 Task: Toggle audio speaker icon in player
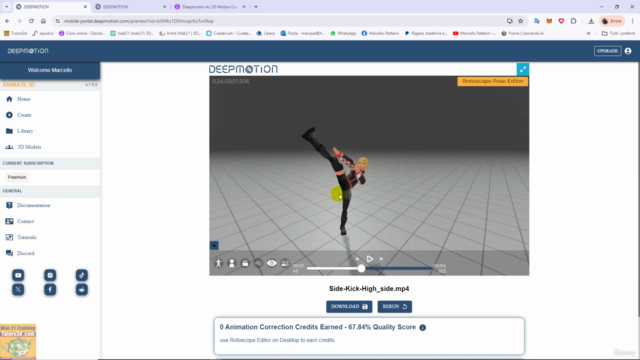[258, 263]
